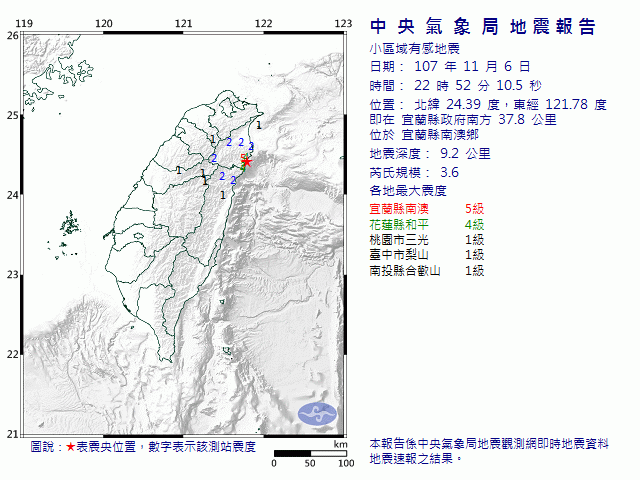640x480 pixels.
Task: Click the southernmost intensity 1 station marker
Action: pos(222,194)
